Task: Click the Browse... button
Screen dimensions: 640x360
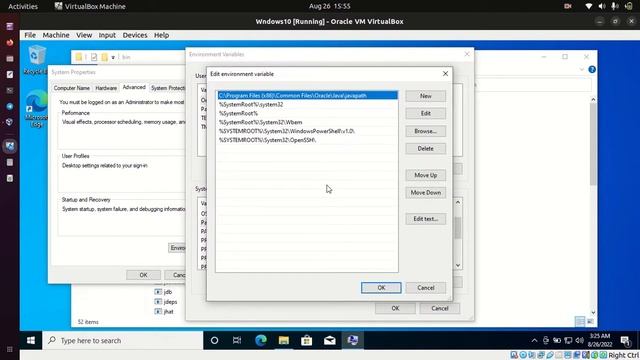Action: pyautogui.click(x=426, y=131)
